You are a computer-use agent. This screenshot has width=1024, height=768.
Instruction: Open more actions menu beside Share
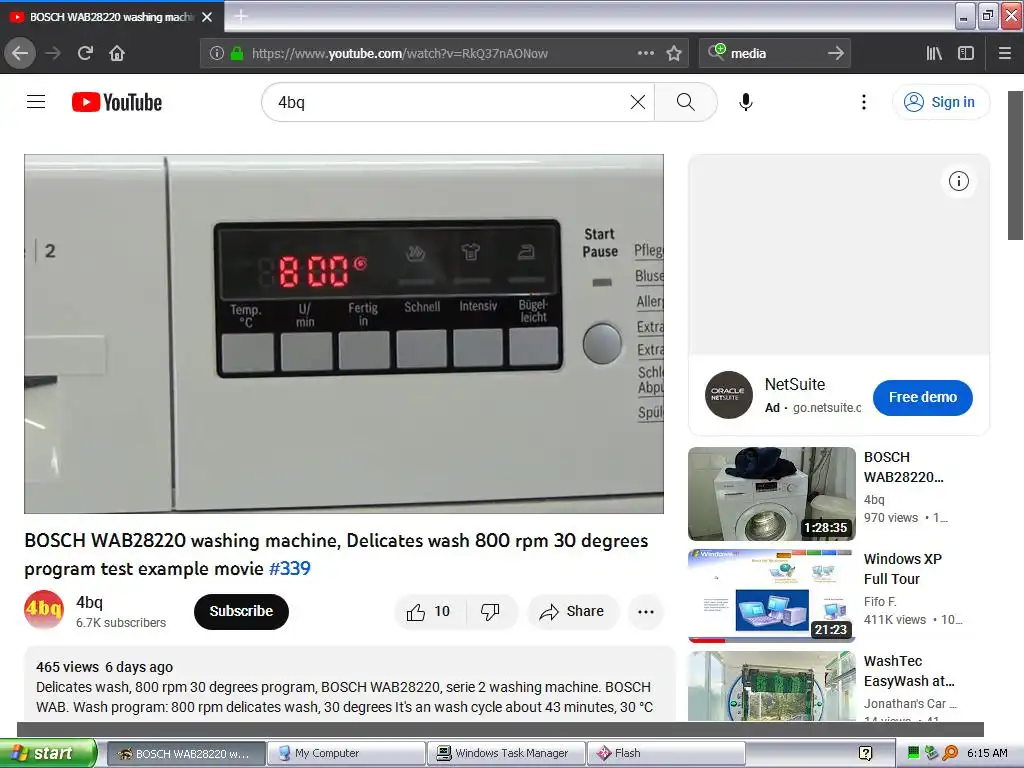pyautogui.click(x=646, y=612)
